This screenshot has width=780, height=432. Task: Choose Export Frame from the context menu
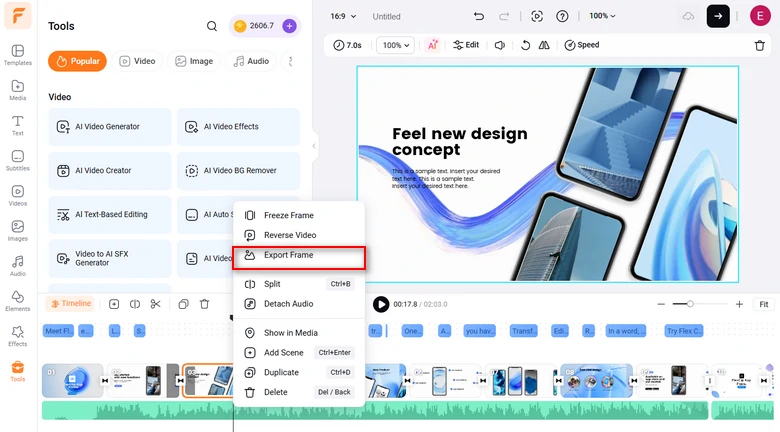pos(288,256)
